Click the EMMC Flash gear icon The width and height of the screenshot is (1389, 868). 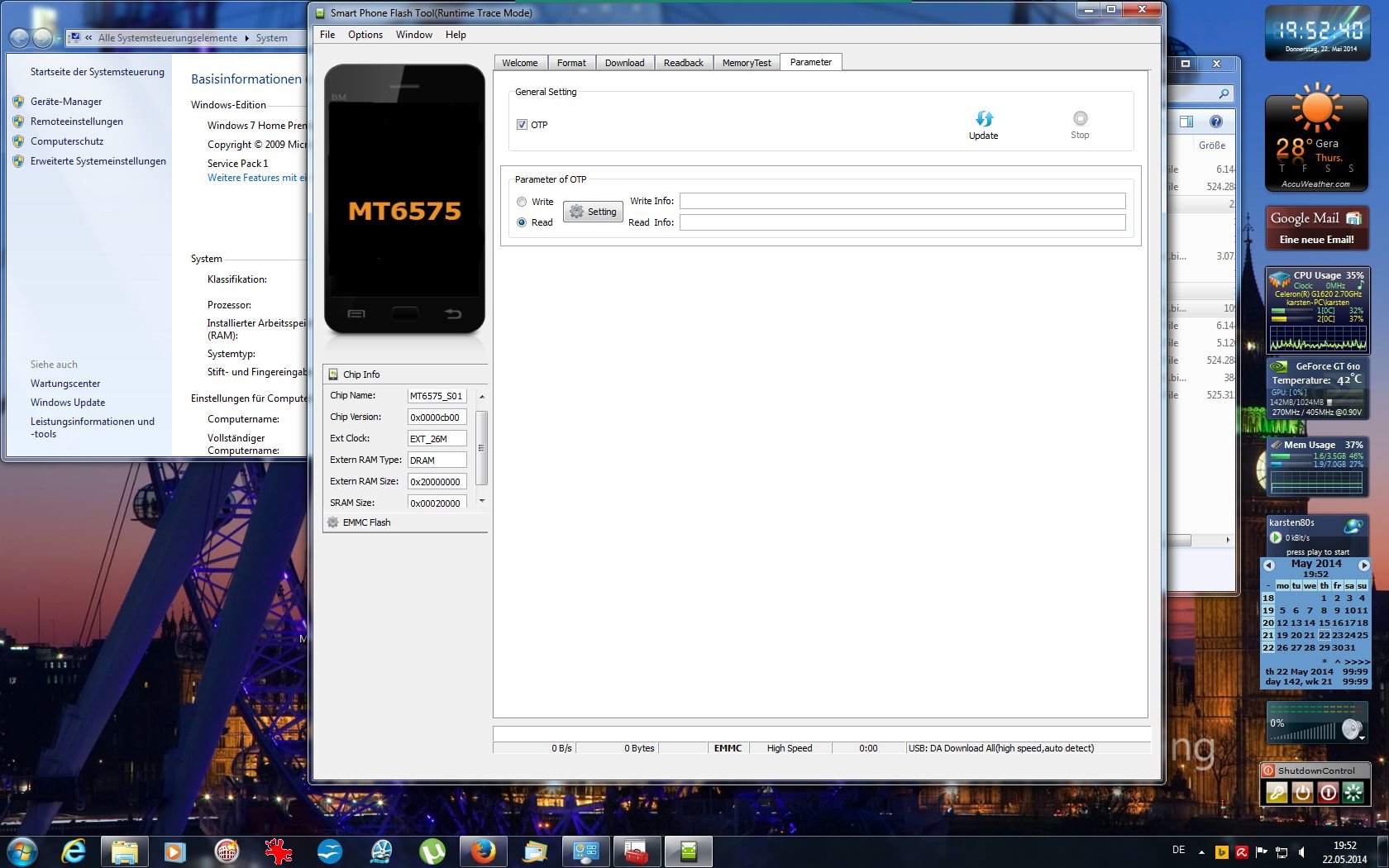pos(333,522)
